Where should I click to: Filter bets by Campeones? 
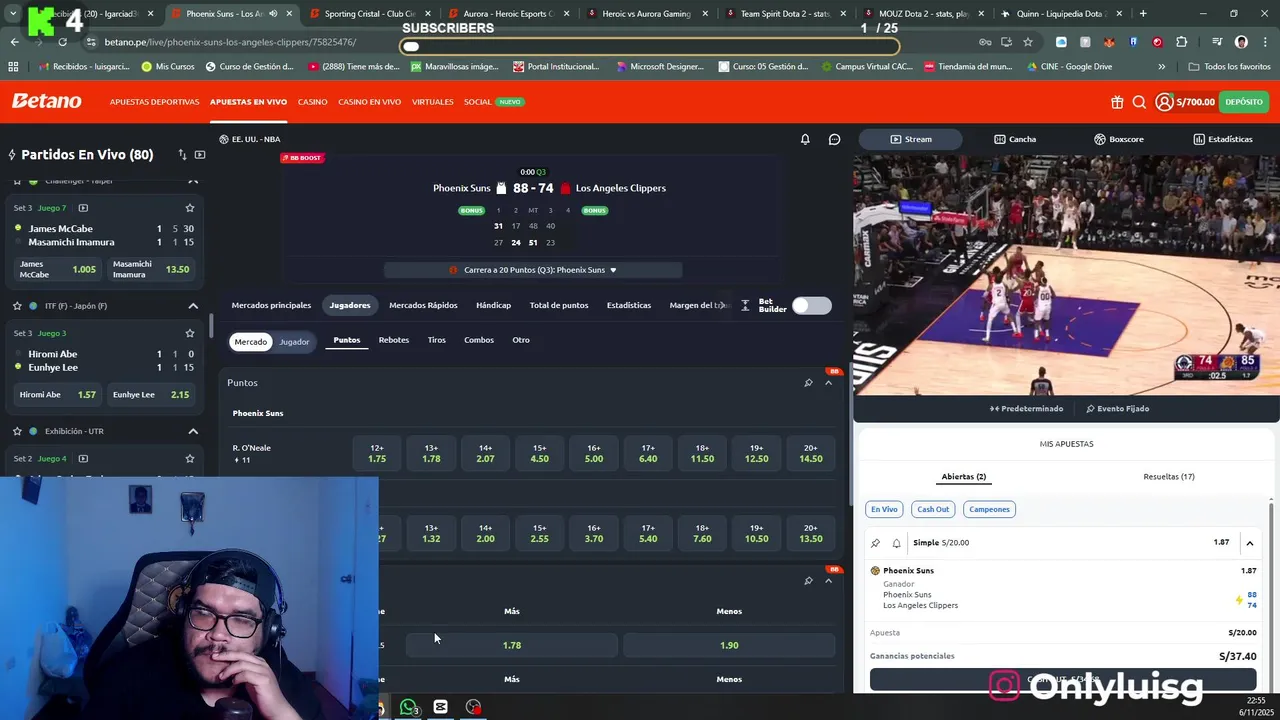click(x=989, y=509)
